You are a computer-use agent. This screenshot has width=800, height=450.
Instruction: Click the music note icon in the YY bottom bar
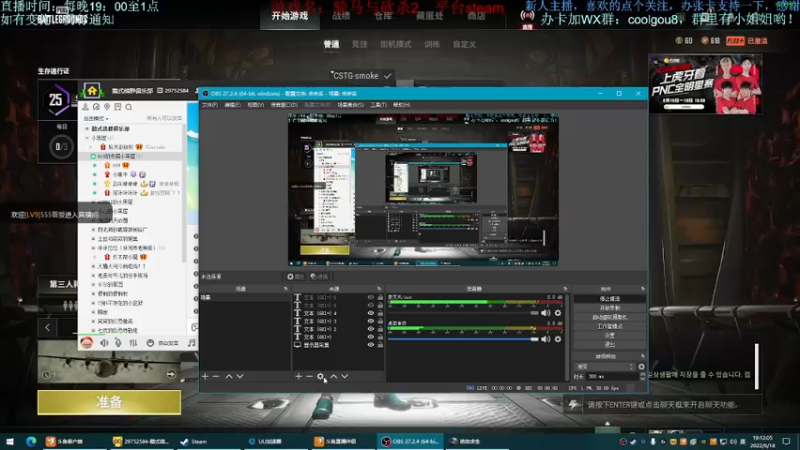(191, 343)
